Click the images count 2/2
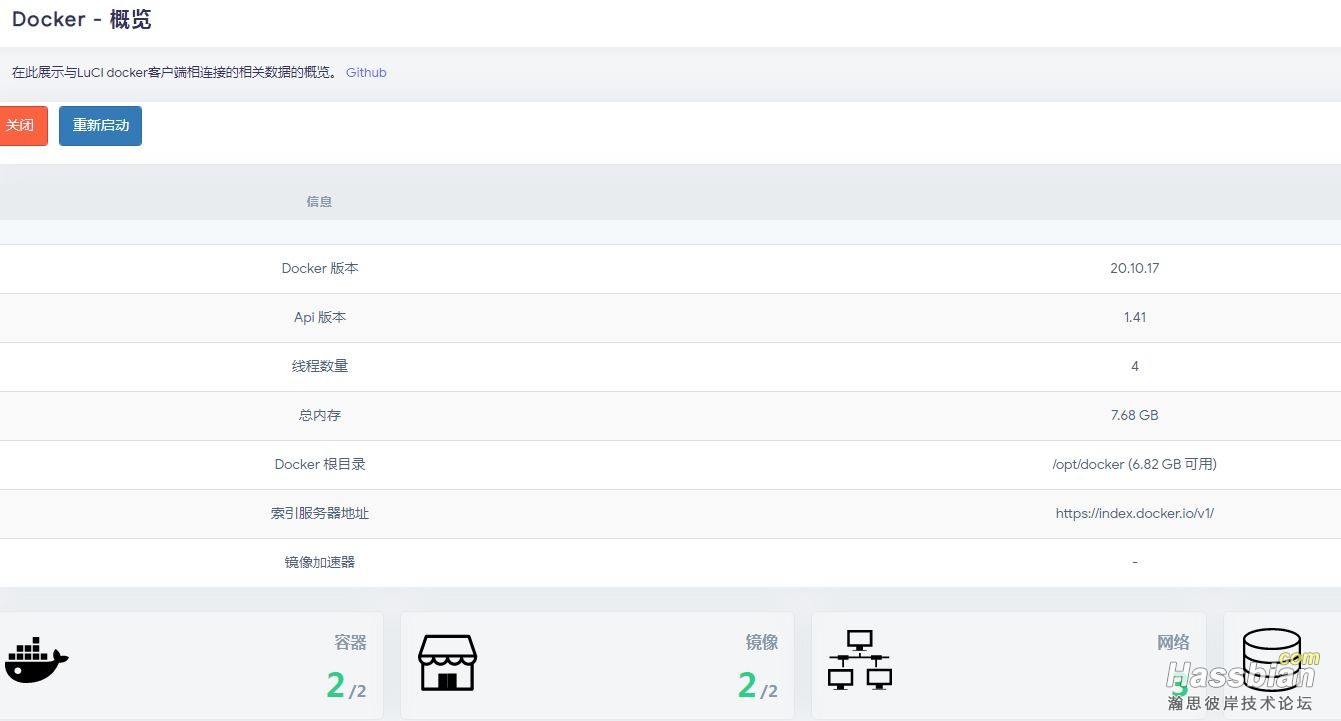Screen dimensions: 1341x721 pos(757,686)
